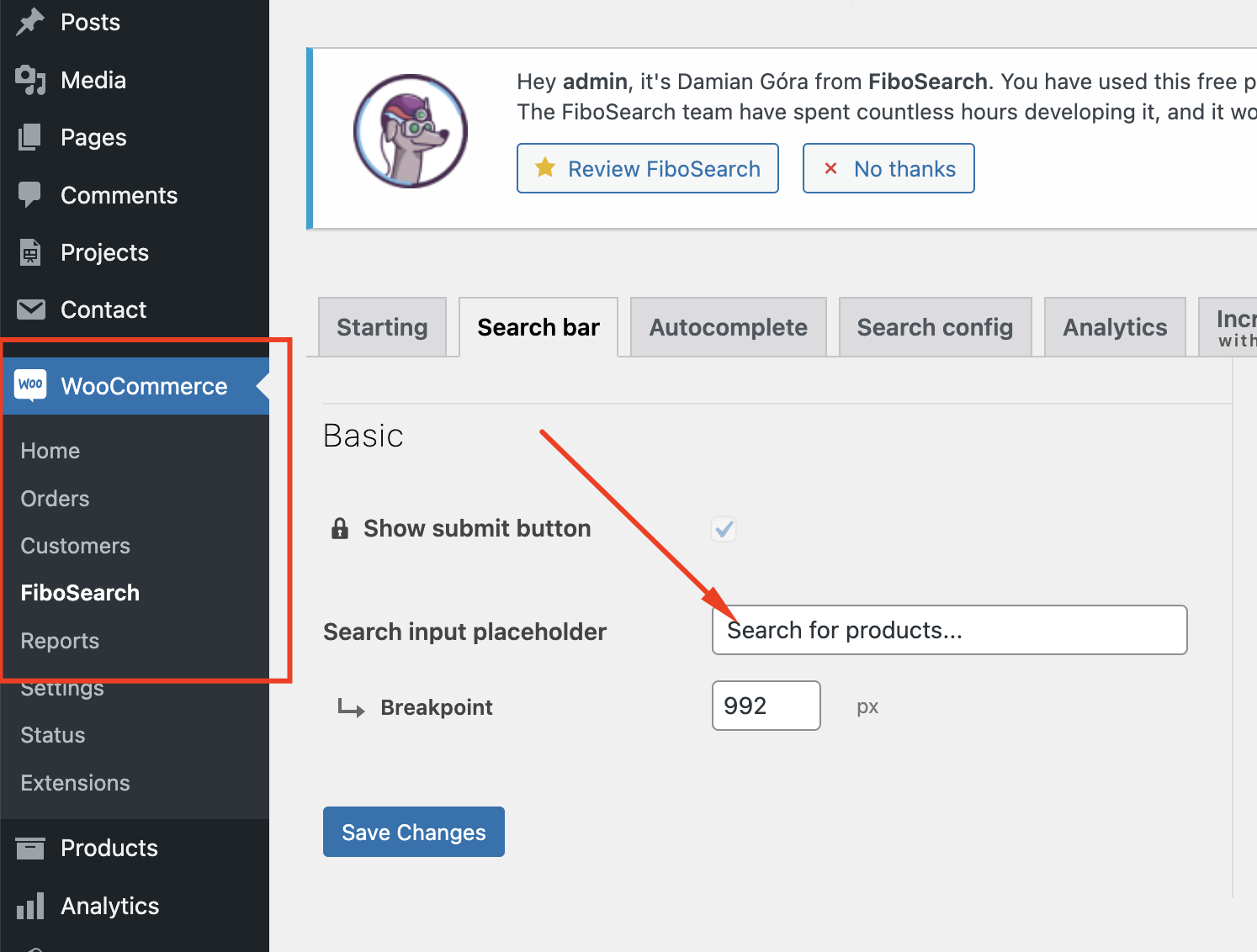1257x952 pixels.
Task: Open WooCommerce Extensions
Action: click(x=75, y=783)
